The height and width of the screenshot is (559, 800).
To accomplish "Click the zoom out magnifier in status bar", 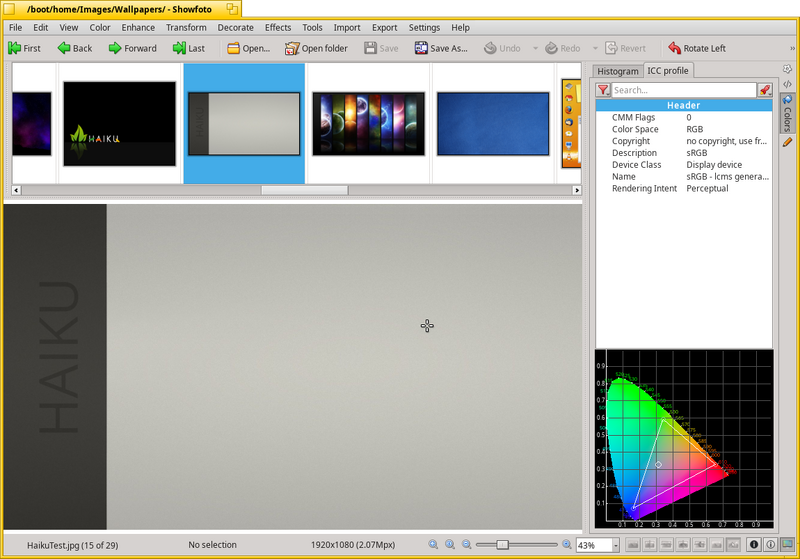I will coord(466,544).
